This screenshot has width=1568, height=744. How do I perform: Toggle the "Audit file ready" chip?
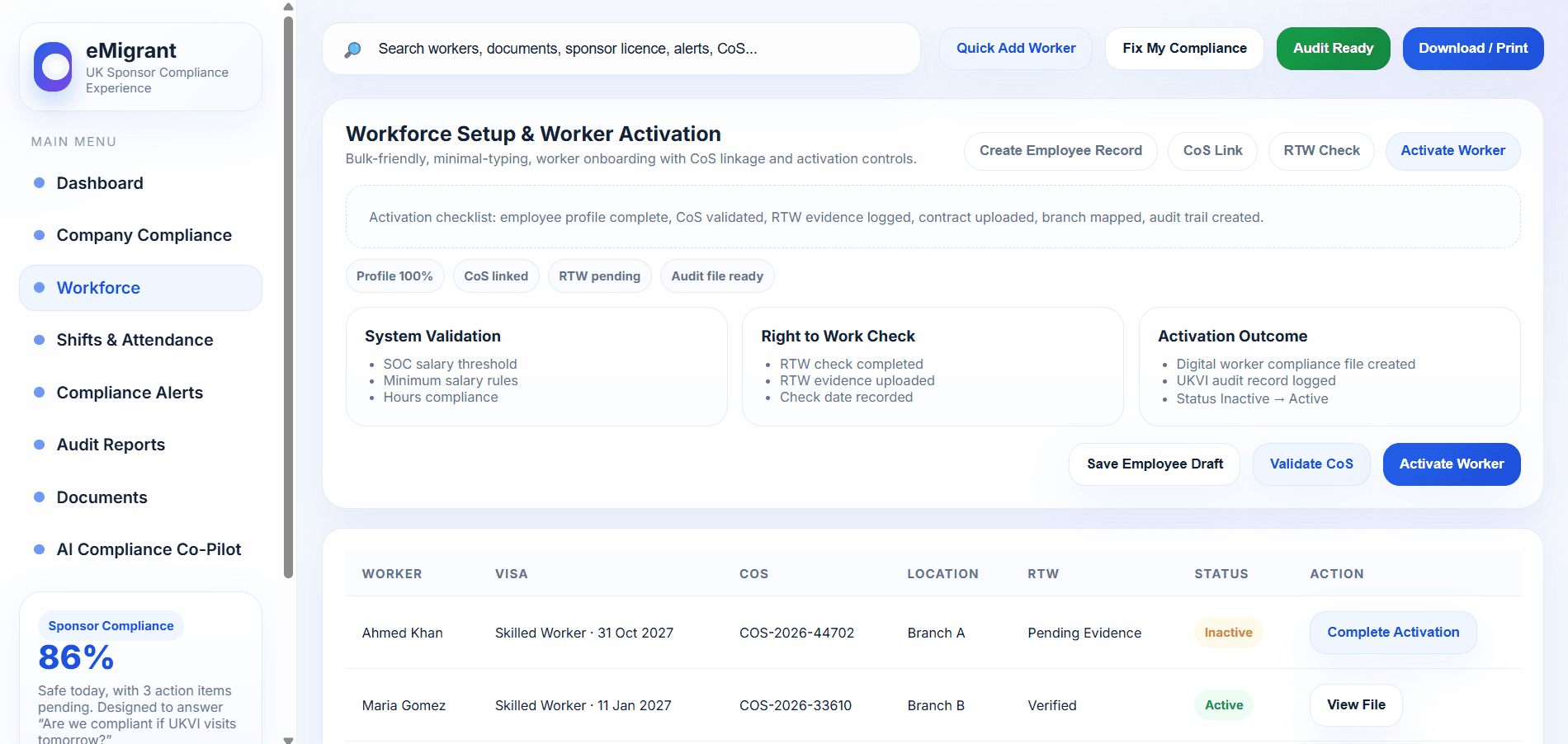(x=716, y=275)
